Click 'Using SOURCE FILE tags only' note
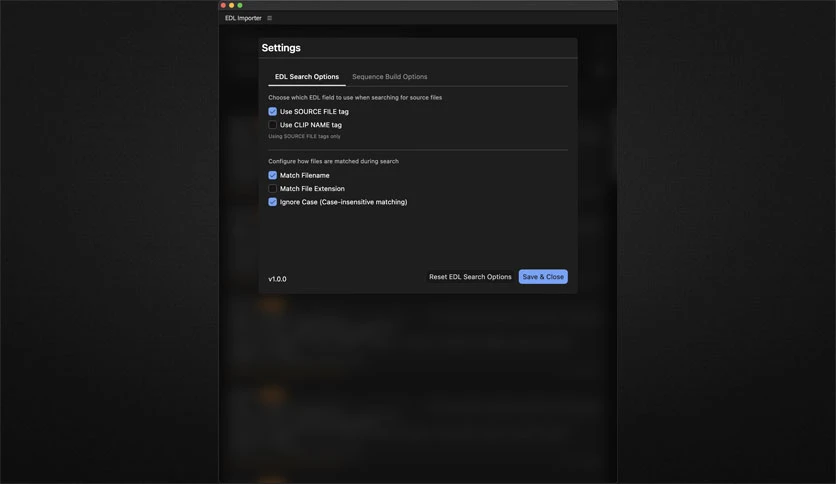The image size is (836, 484). [x=304, y=136]
